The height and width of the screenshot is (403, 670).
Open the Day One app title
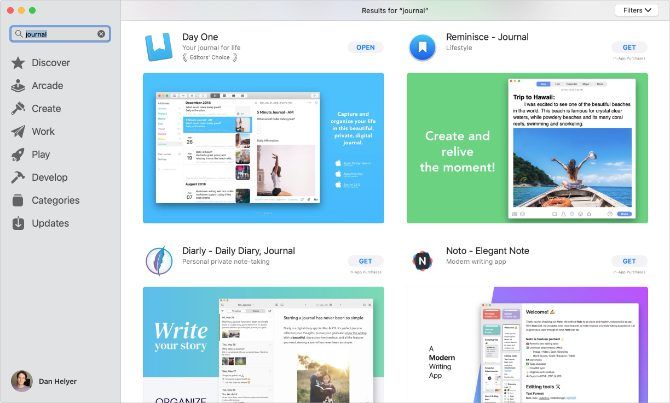coord(200,37)
